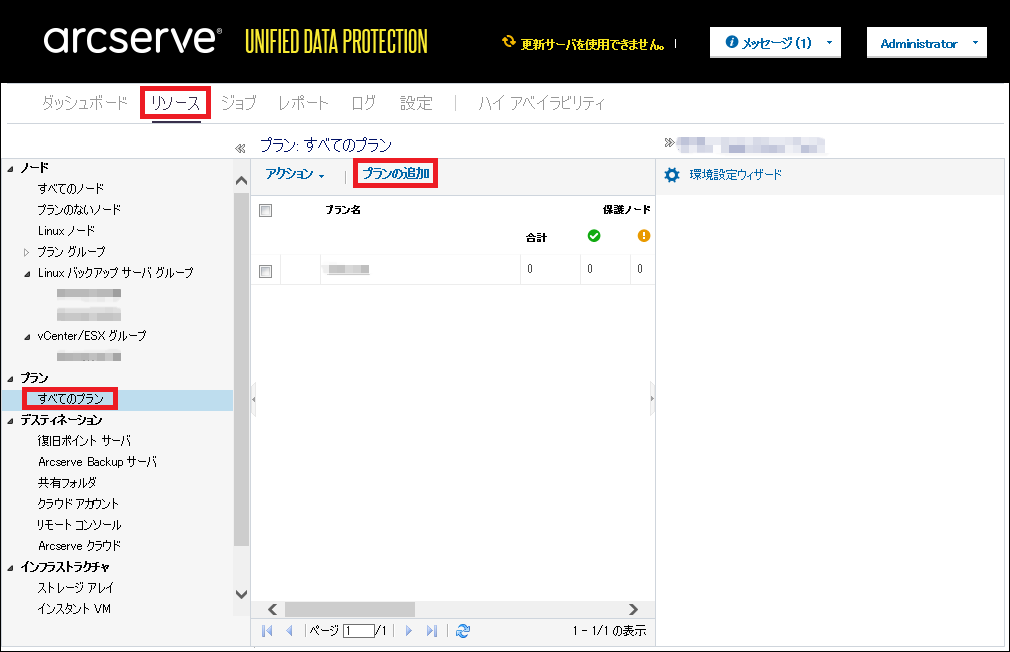Click the page number input field
The height and width of the screenshot is (652, 1010).
[x=358, y=631]
